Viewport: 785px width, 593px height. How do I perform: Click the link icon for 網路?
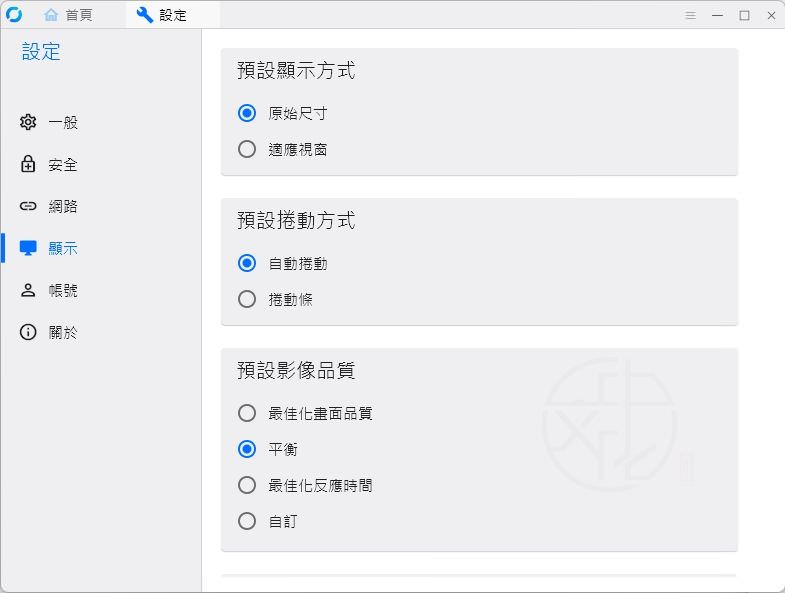[x=28, y=206]
